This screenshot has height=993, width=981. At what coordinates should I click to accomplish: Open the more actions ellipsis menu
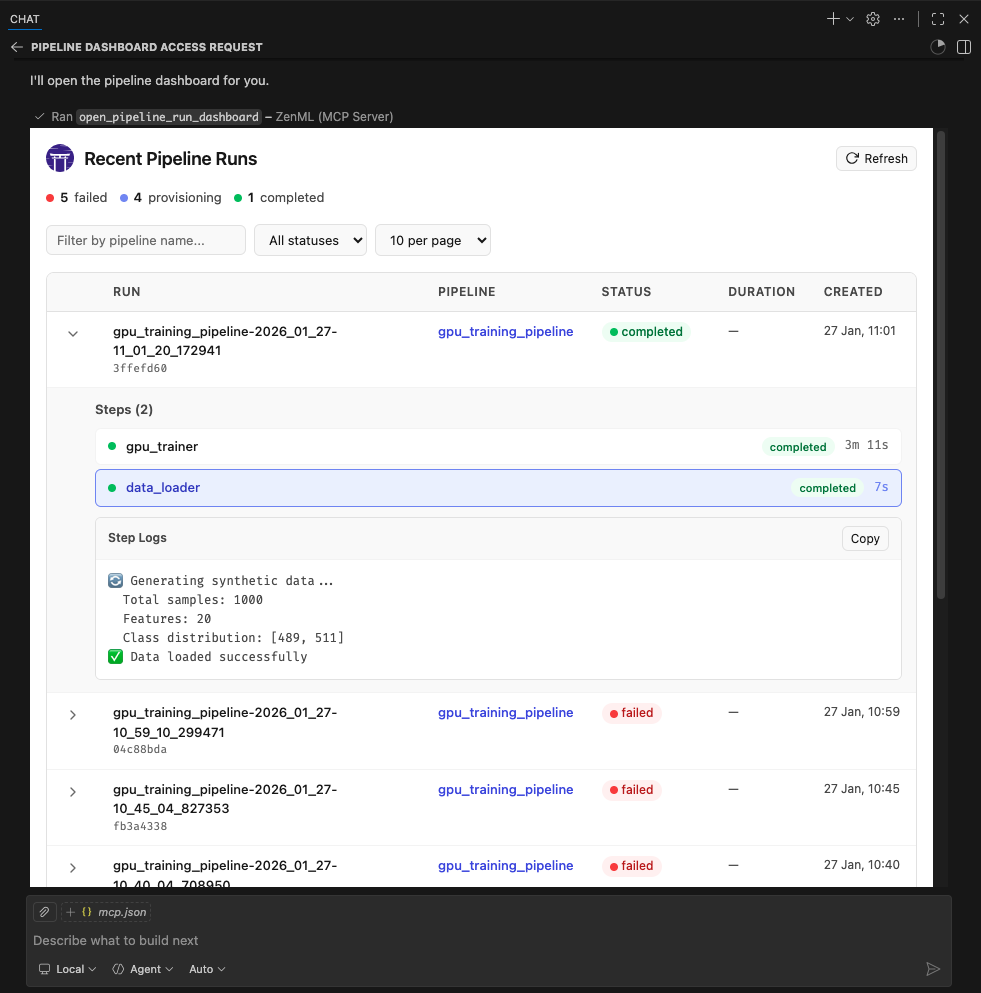pos(899,18)
